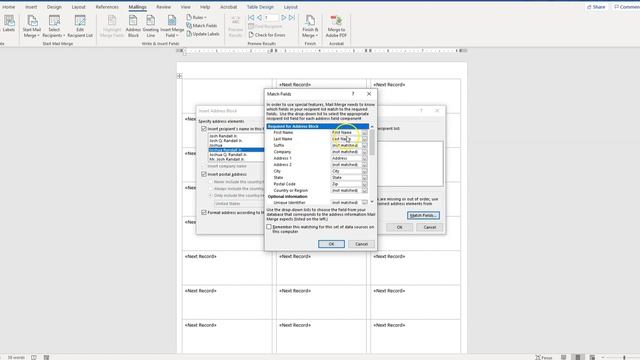Open the Table Design tab
The image size is (640, 360).
260,7
